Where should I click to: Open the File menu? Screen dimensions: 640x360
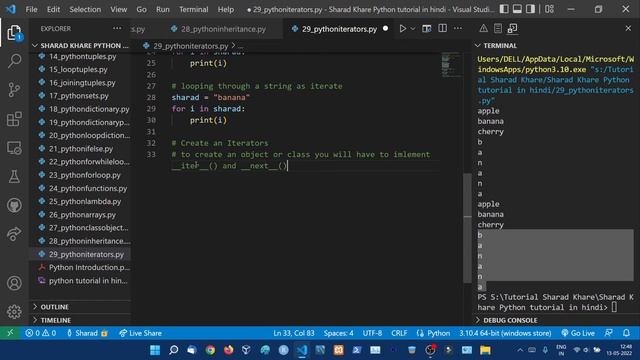31,9
